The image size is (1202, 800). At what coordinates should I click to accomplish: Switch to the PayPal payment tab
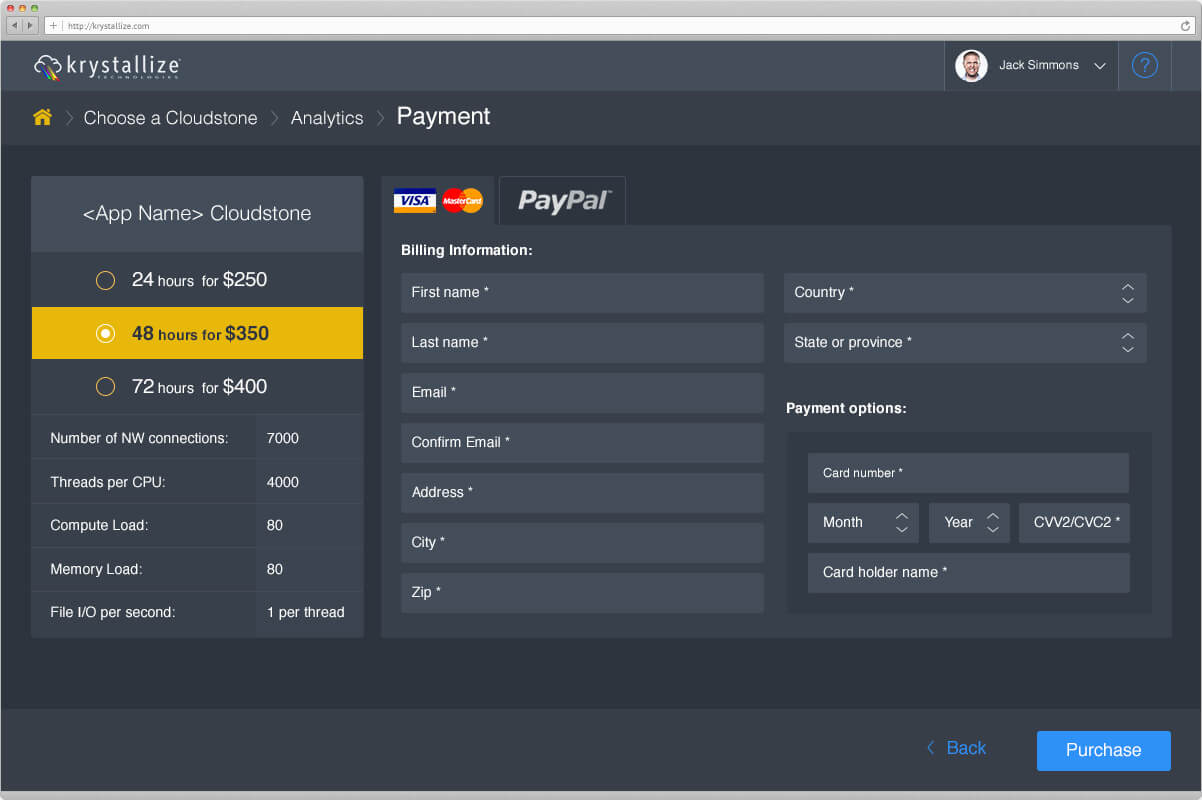tap(563, 201)
